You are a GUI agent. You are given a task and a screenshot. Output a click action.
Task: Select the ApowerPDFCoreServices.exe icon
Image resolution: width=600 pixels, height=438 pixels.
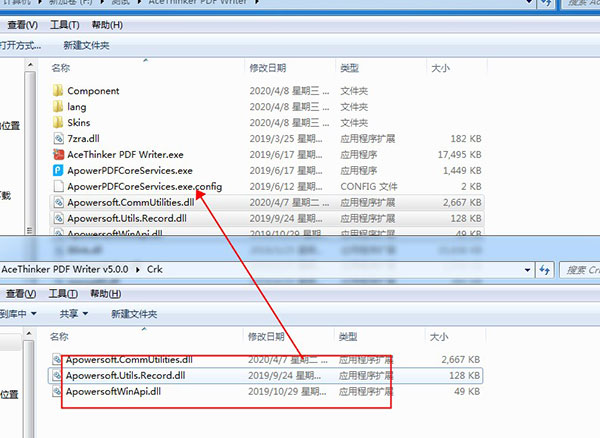coord(58,171)
